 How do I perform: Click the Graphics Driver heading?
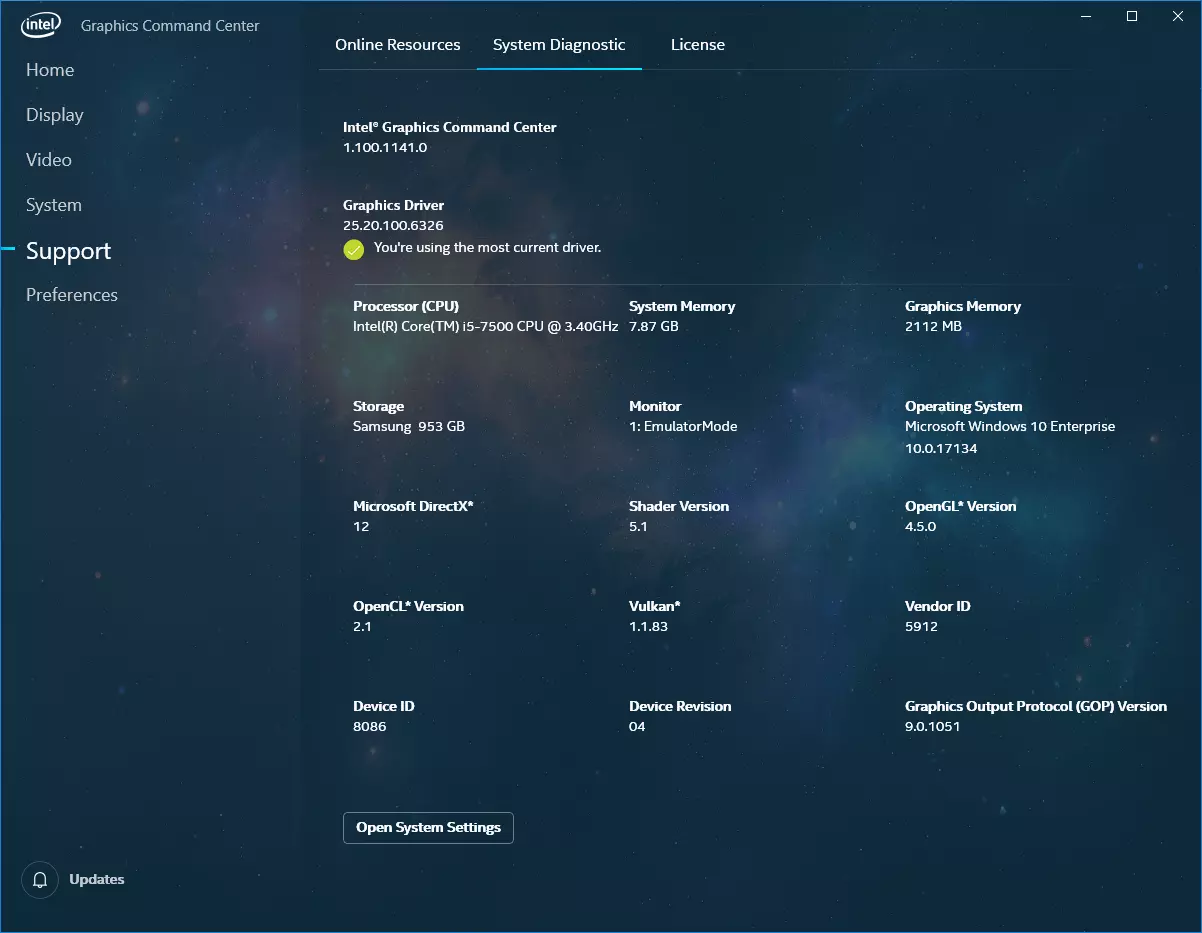pos(394,205)
